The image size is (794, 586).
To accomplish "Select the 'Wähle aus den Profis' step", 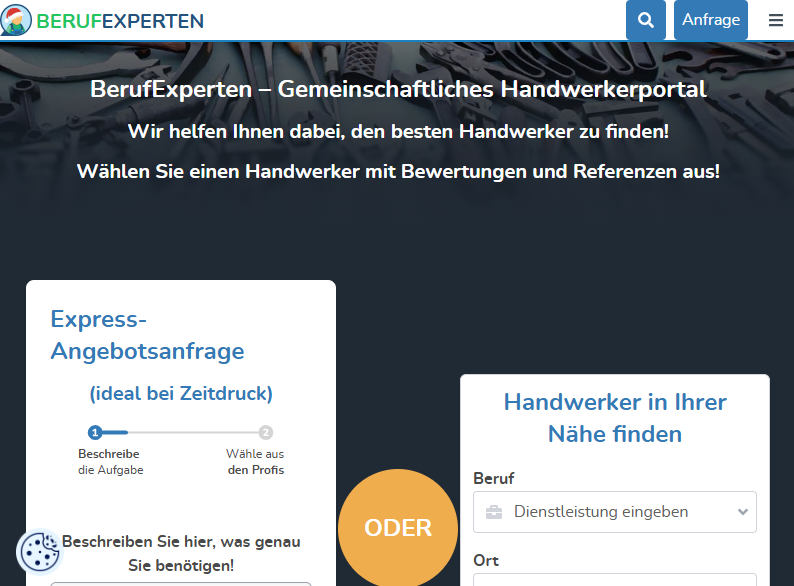I will click(x=255, y=462).
